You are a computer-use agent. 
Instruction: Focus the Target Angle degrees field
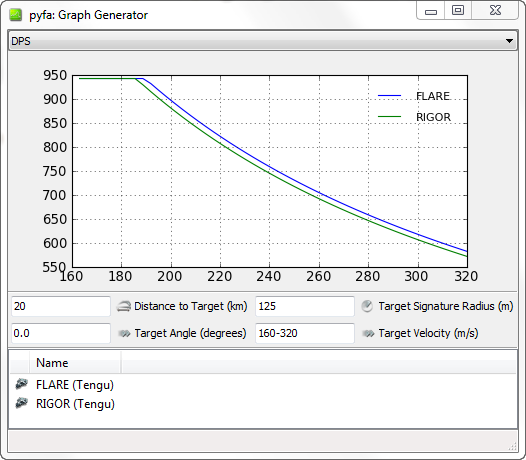(61, 334)
